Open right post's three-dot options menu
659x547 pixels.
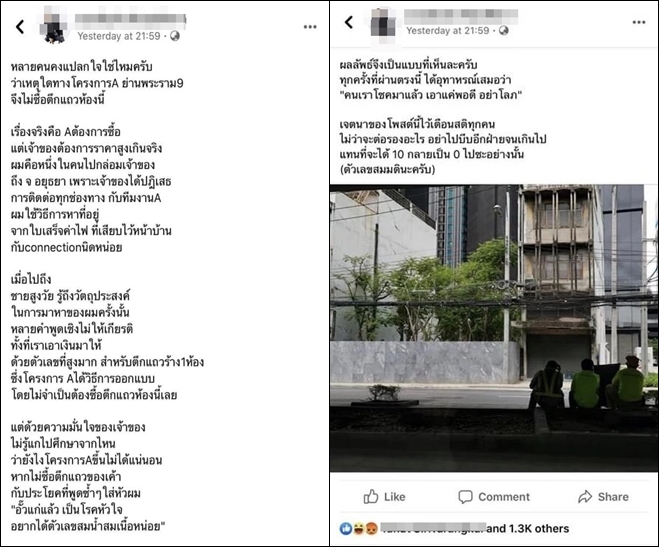pyautogui.click(x=639, y=22)
